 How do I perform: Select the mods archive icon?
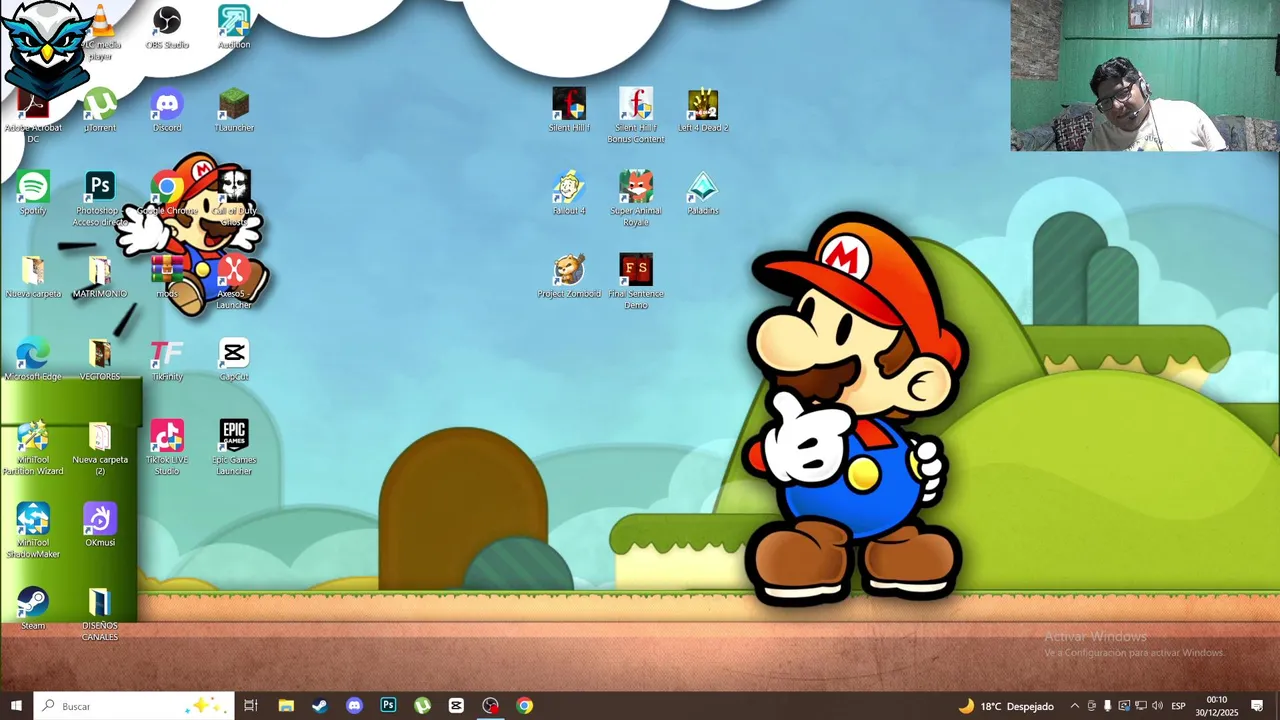click(x=167, y=276)
